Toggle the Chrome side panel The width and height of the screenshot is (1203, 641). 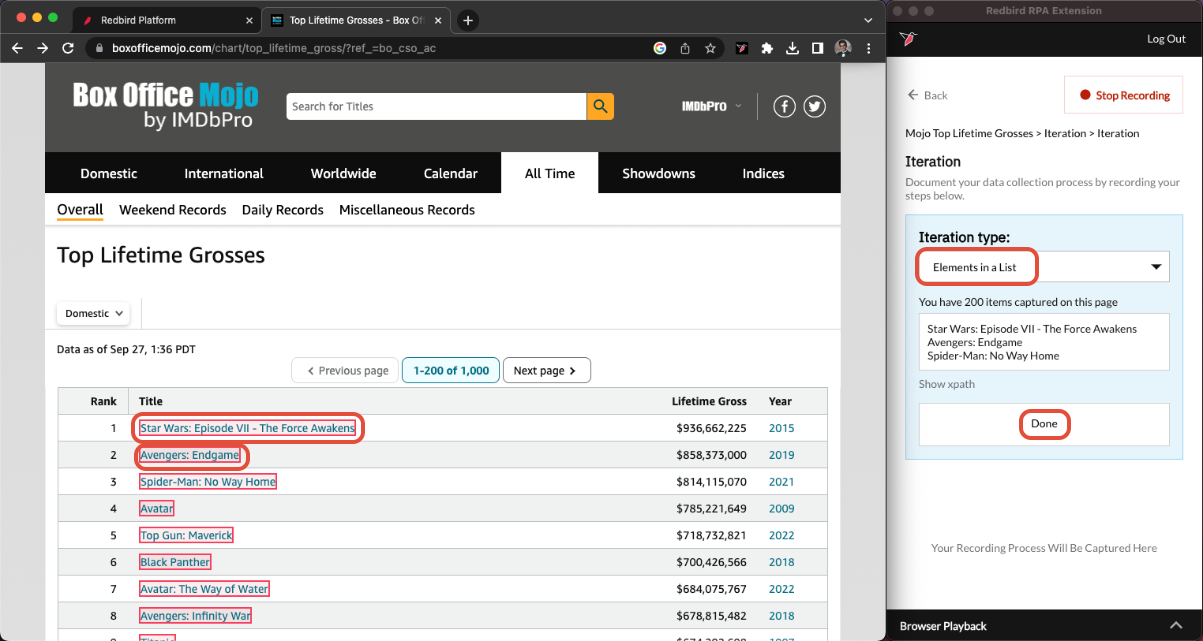(x=817, y=48)
